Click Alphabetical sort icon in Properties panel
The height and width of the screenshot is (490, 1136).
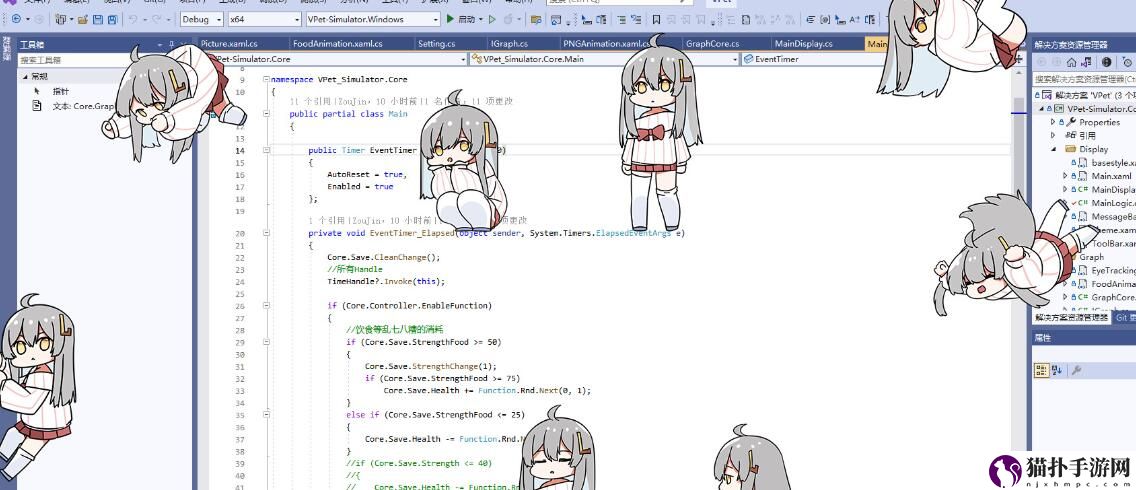coord(1056,370)
